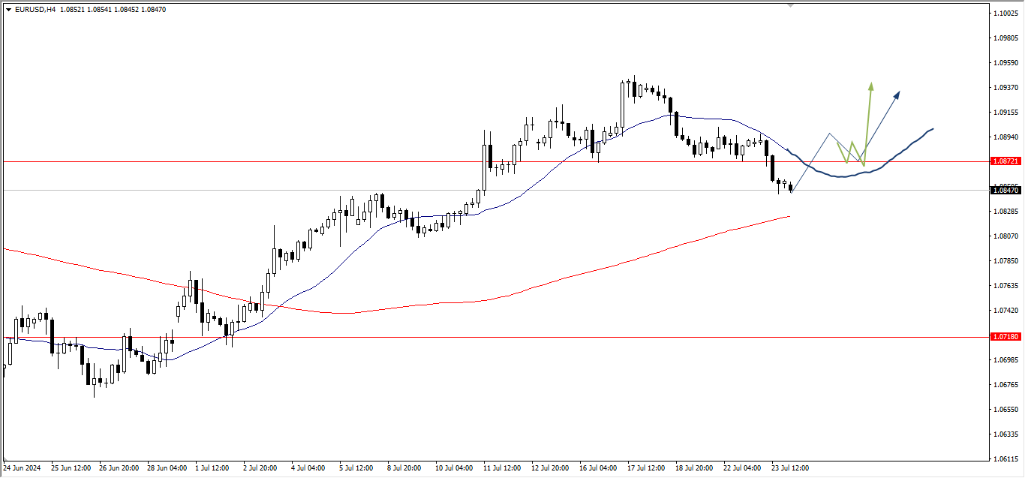
Task: Click the dark blue diagonal arrow head
Action: click(x=897, y=94)
